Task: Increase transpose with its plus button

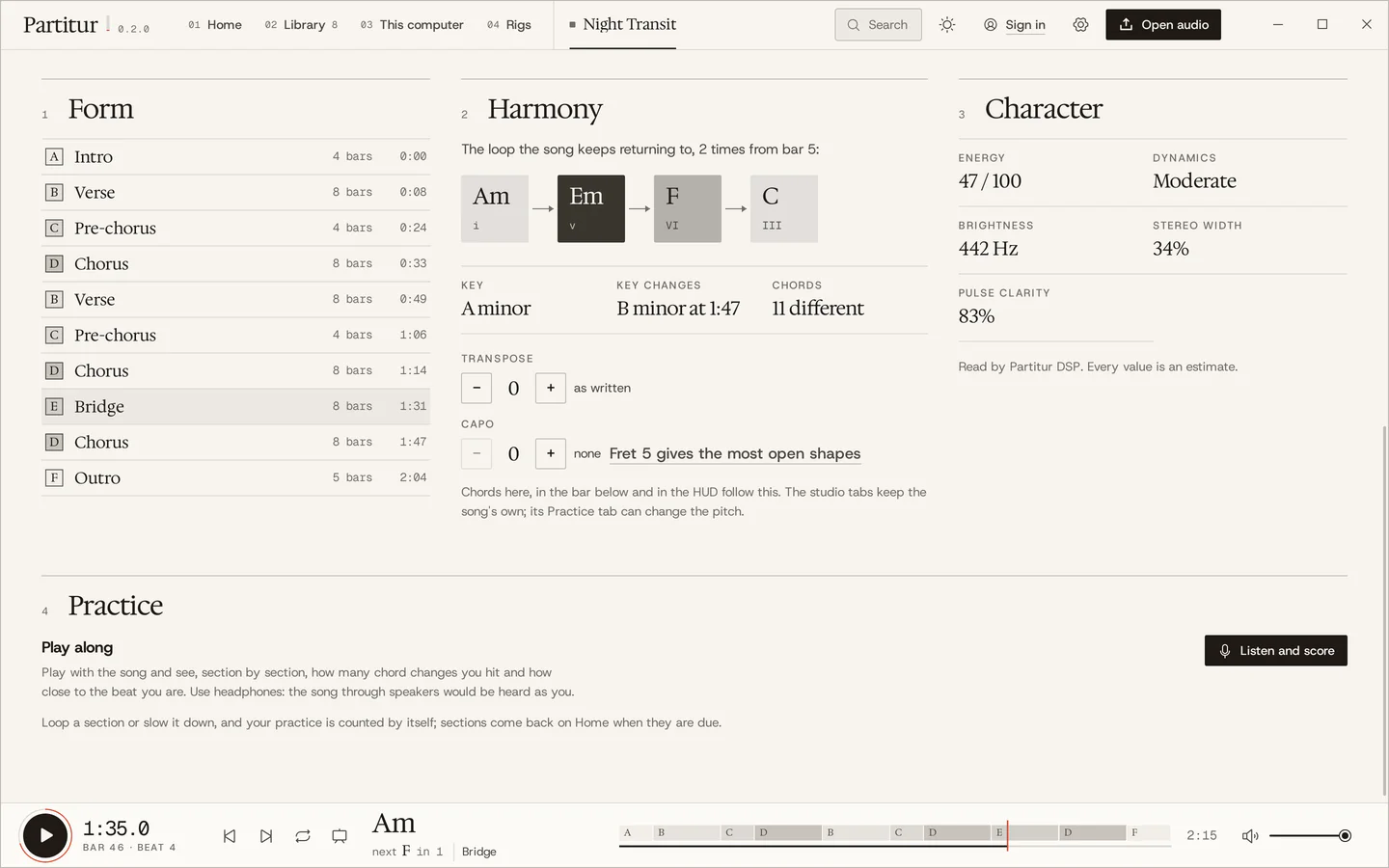Action: click(x=551, y=388)
